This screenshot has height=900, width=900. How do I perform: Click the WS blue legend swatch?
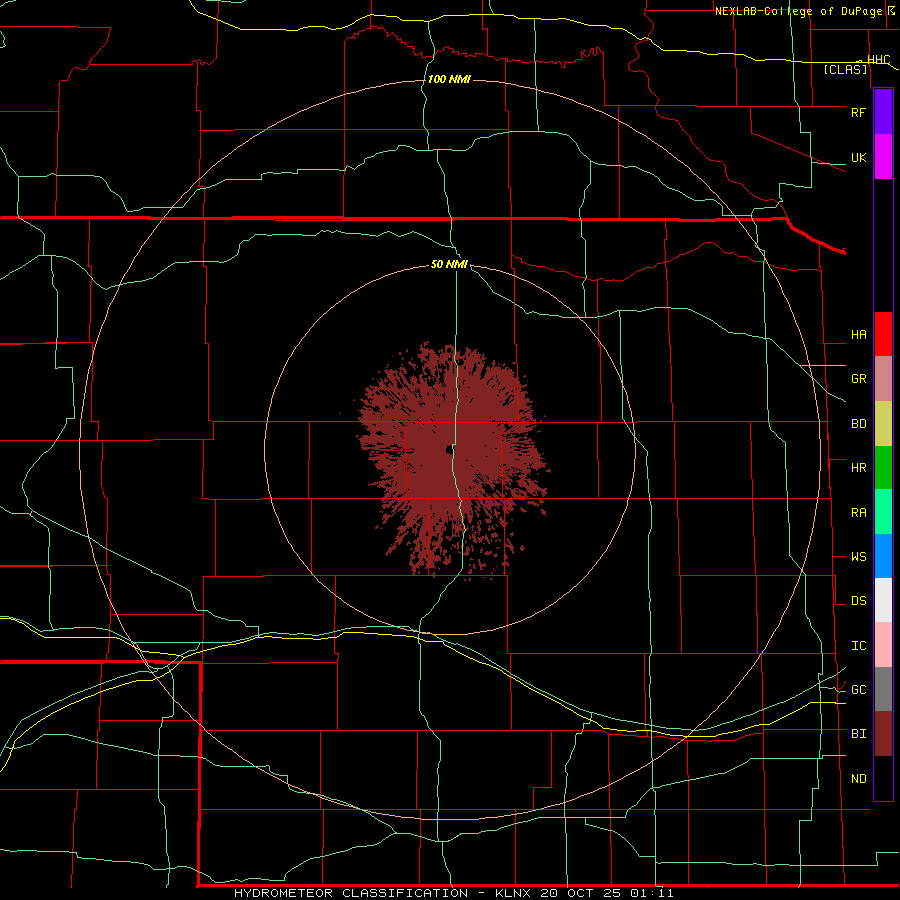pos(883,556)
